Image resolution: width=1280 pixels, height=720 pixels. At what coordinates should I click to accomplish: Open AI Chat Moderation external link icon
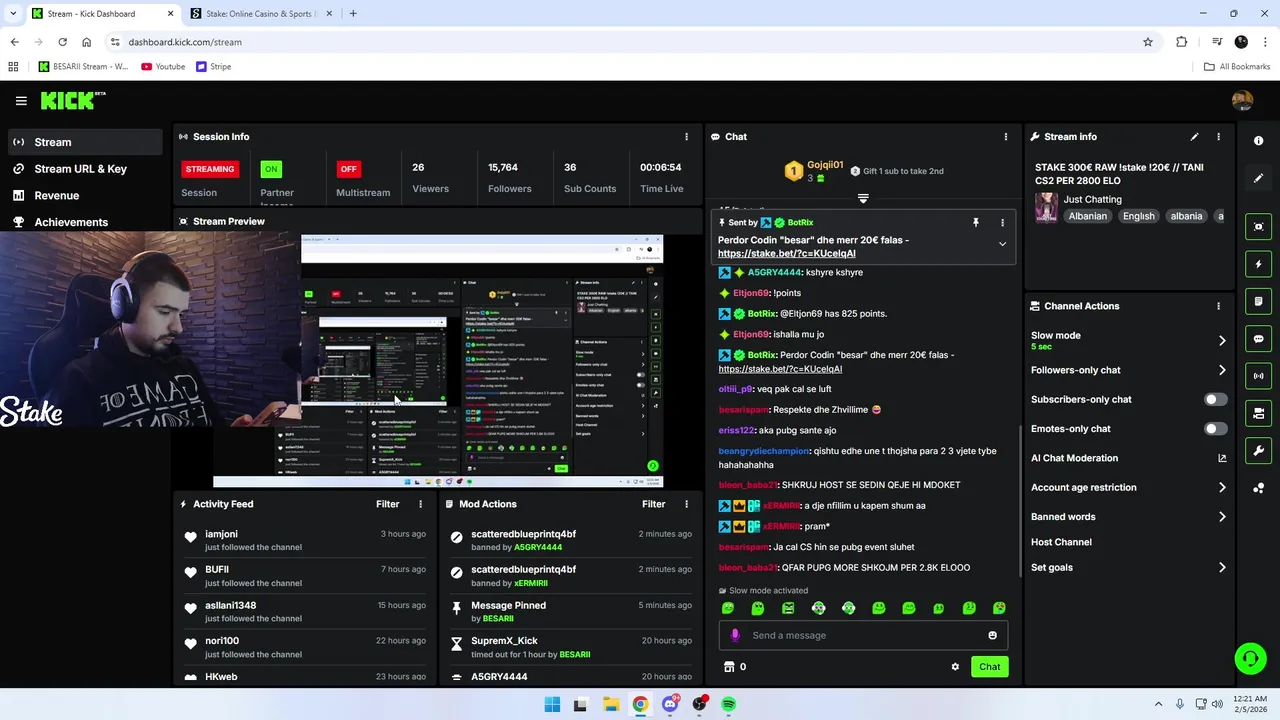[1222, 458]
